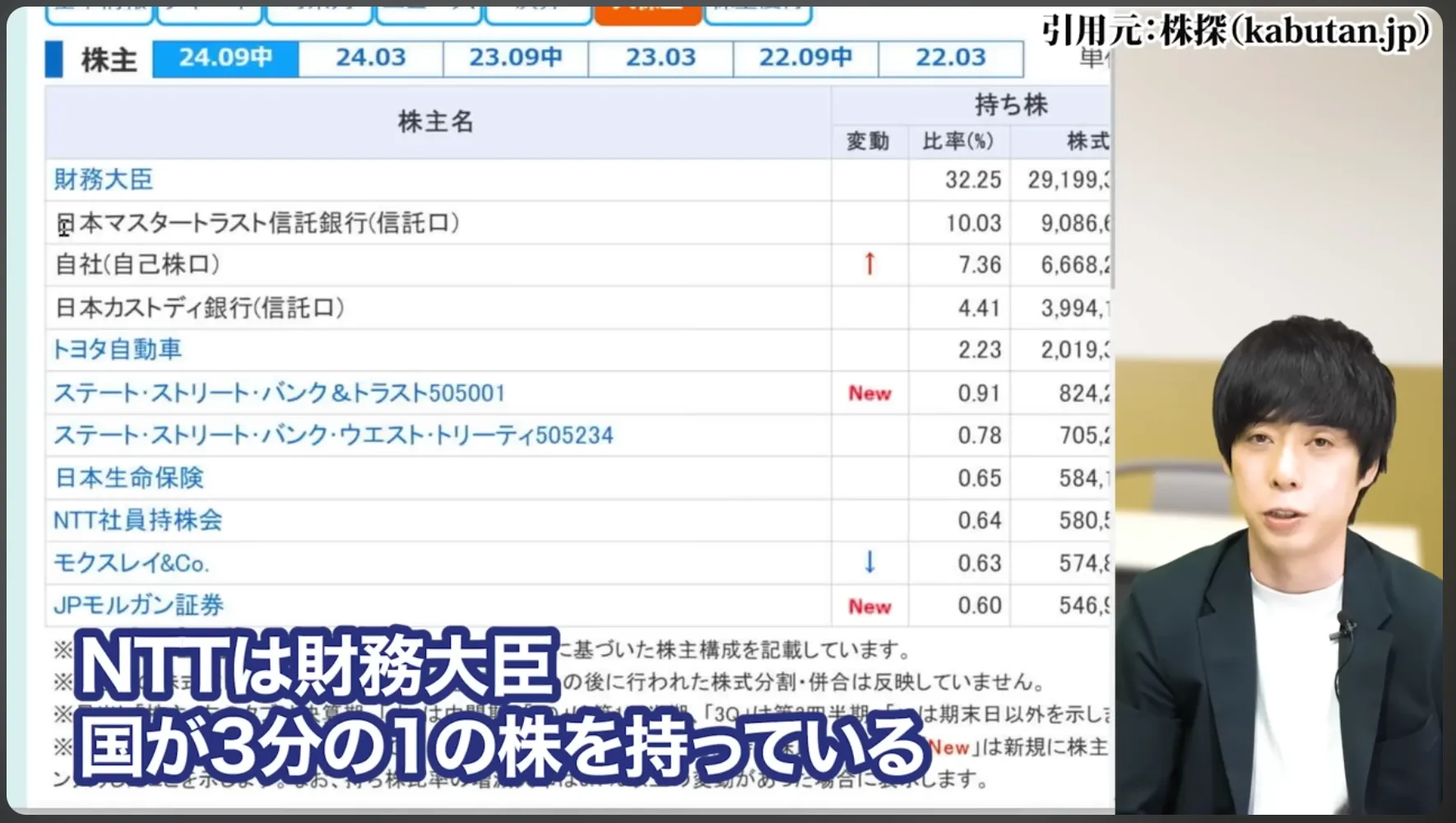The image size is (1456, 823).
Task: Open the トヨタ自動車 shareholder link
Action: (117, 350)
